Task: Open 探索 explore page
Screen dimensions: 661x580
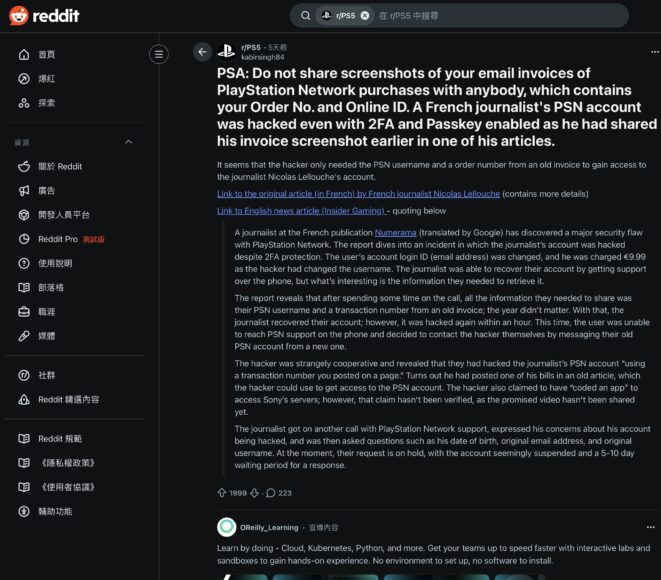Action: pyautogui.click(x=46, y=102)
